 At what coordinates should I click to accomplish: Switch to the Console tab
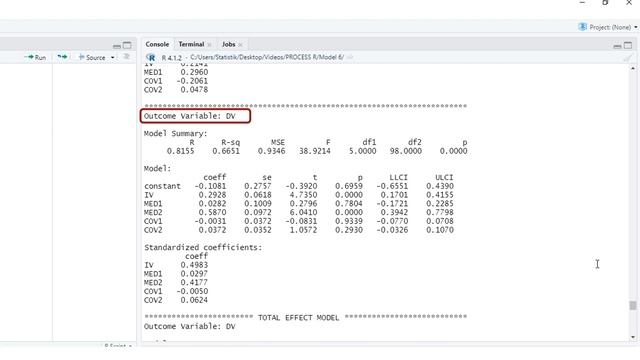click(157, 44)
